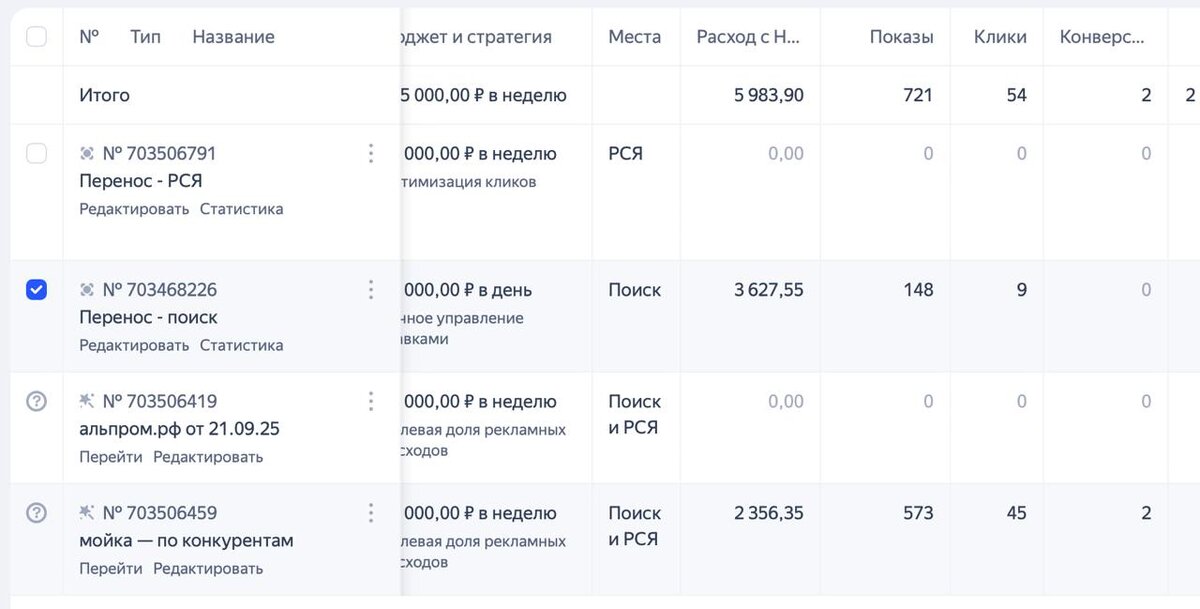Click question mark icon beside мойка campaign
The width and height of the screenshot is (1200, 609).
click(36, 513)
